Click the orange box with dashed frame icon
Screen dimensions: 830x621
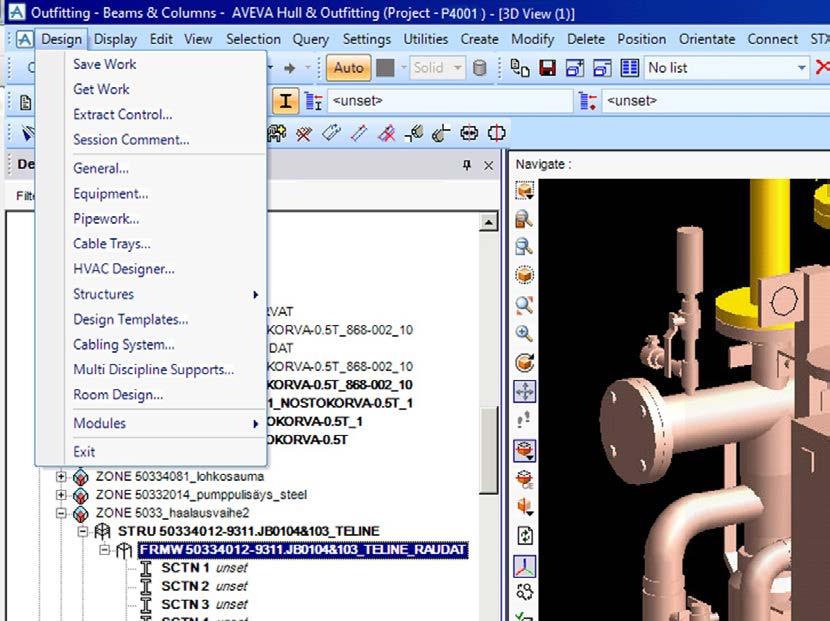click(x=525, y=191)
